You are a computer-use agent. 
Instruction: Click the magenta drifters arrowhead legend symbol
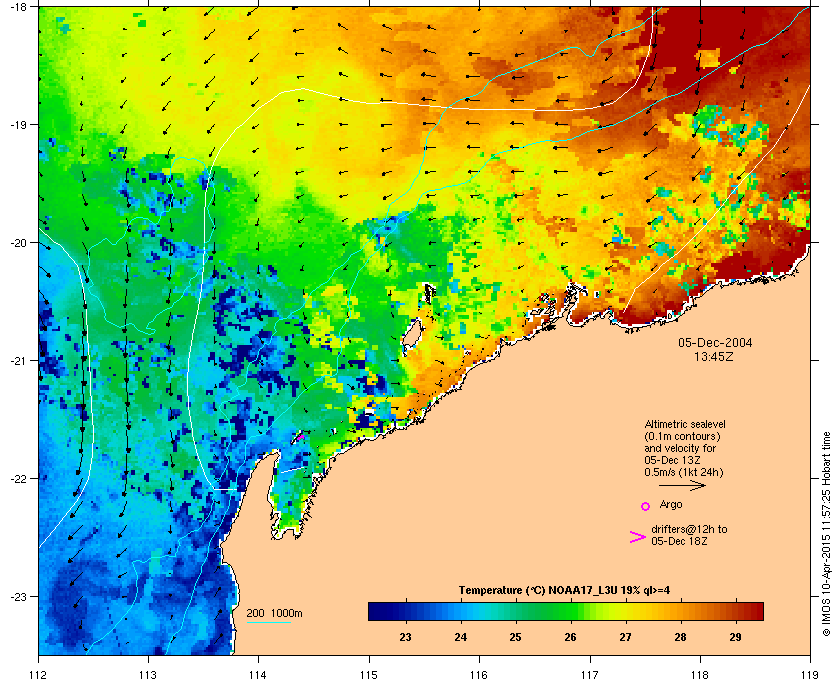pyautogui.click(x=638, y=537)
